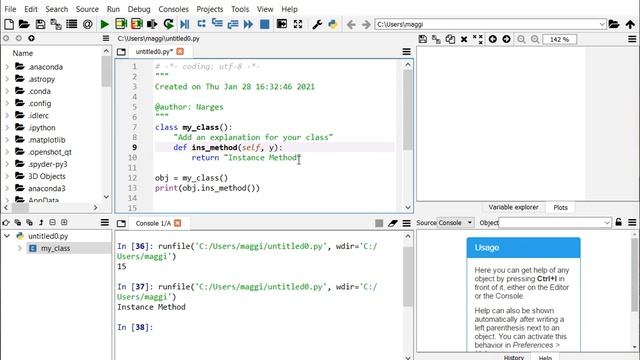Expand the 3D Objects folder
This screenshot has height=360, width=640.
pos(7,176)
